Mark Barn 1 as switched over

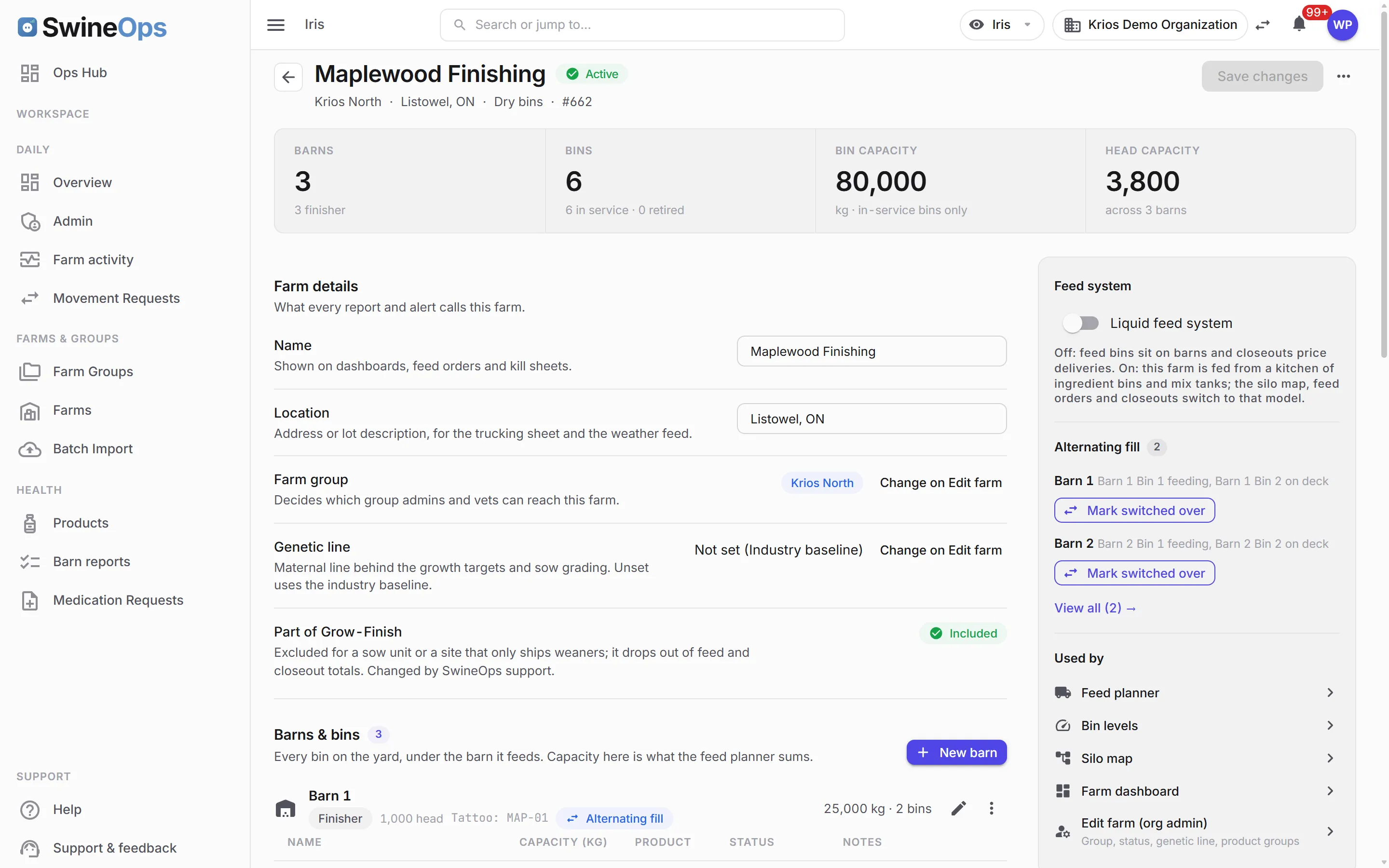pyautogui.click(x=1134, y=510)
